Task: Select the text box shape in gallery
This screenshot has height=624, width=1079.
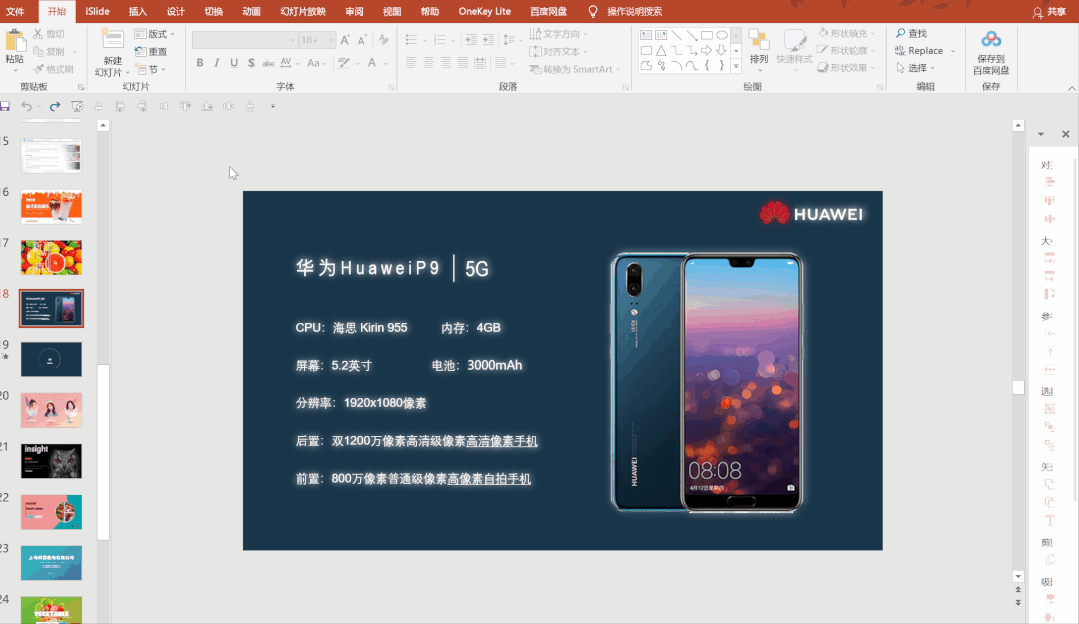Action: coord(645,35)
